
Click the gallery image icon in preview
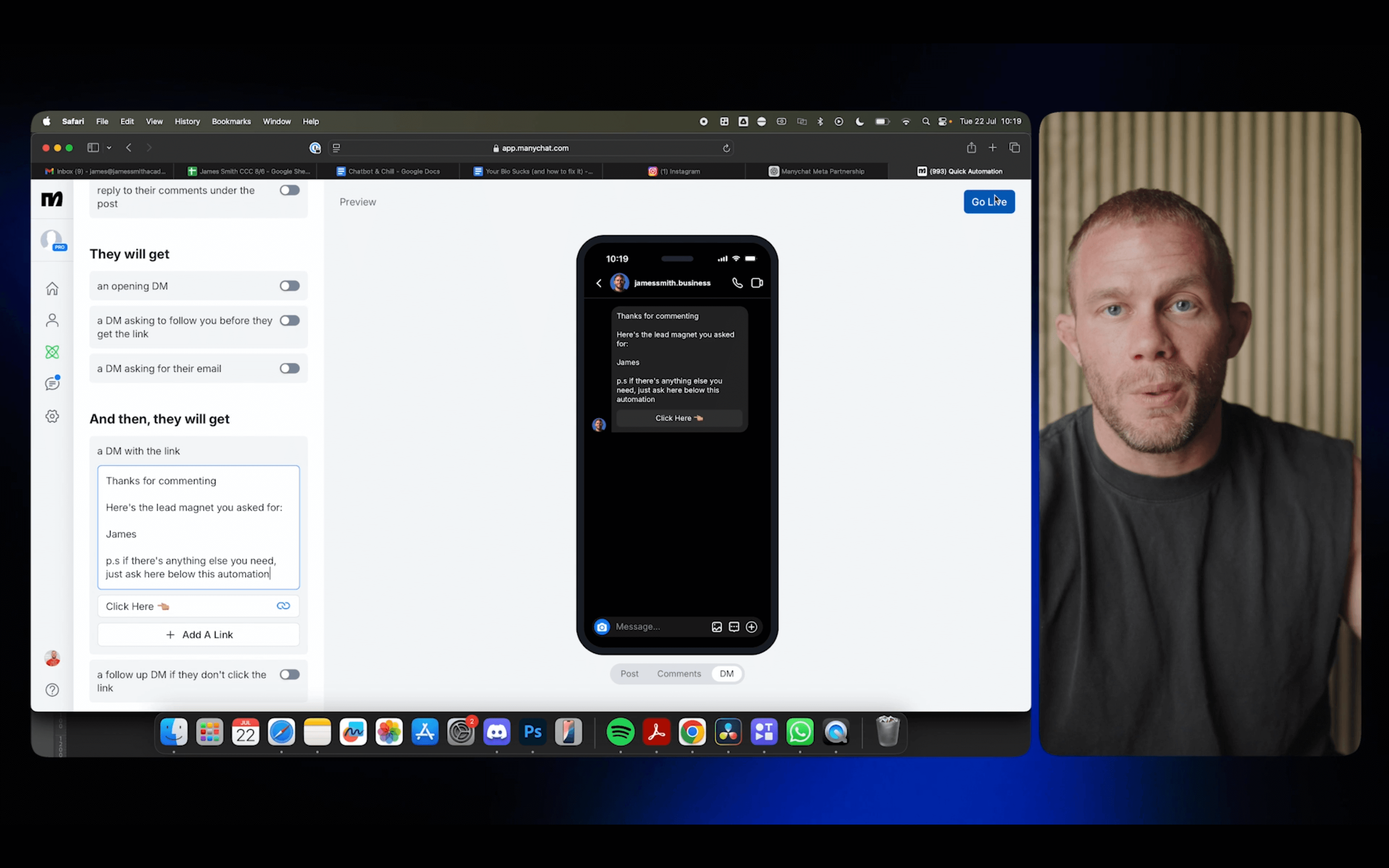716,627
